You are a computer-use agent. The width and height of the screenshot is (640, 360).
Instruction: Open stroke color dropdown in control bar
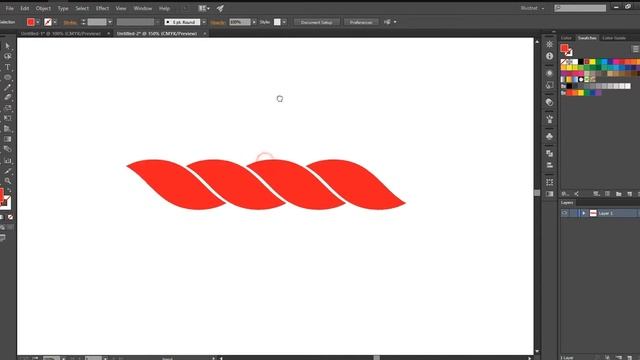(x=55, y=22)
